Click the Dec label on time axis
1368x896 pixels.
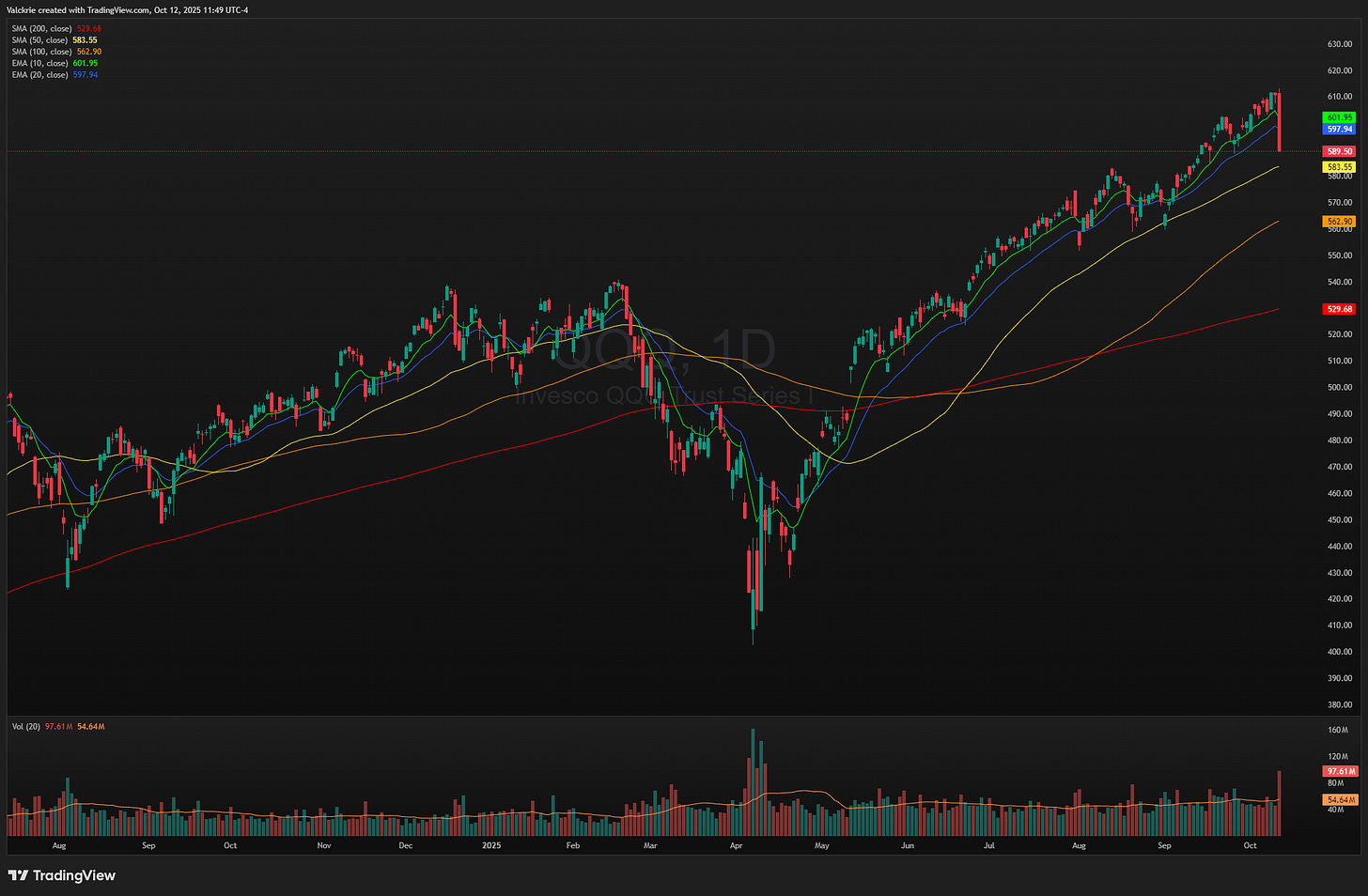coord(405,845)
